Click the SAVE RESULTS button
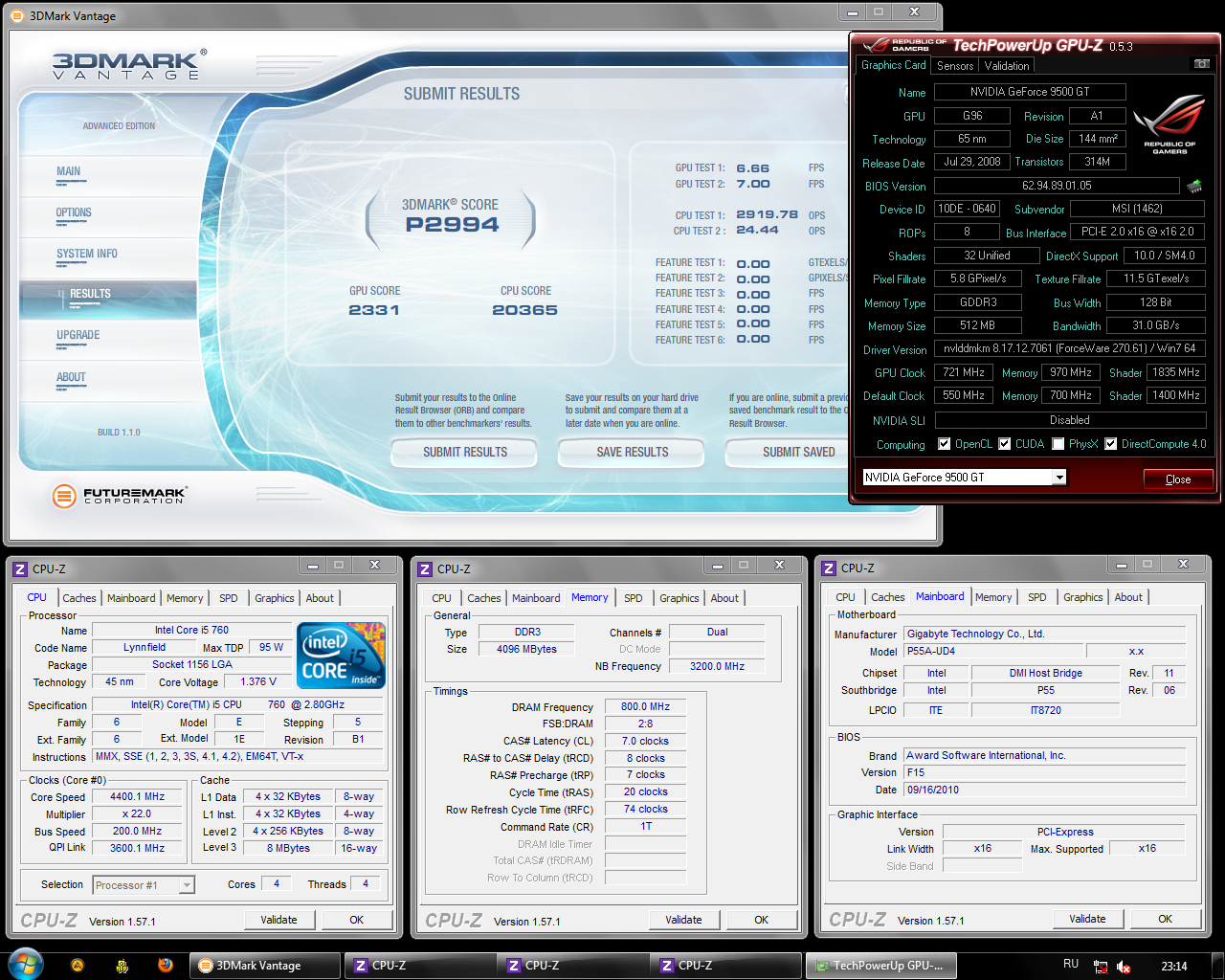Viewport: 1225px width, 980px height. coord(633,453)
